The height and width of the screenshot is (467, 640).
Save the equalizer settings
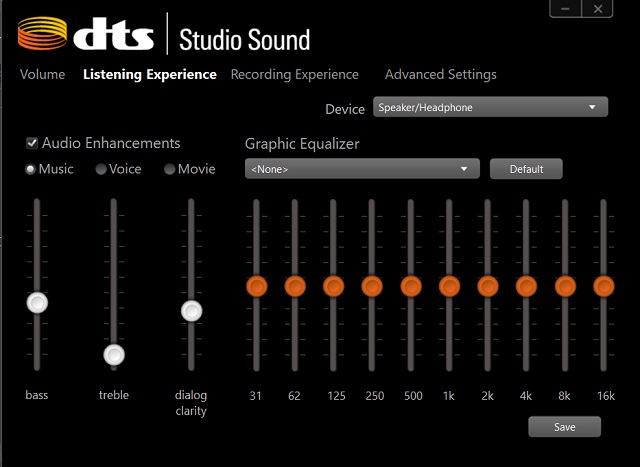(x=564, y=427)
